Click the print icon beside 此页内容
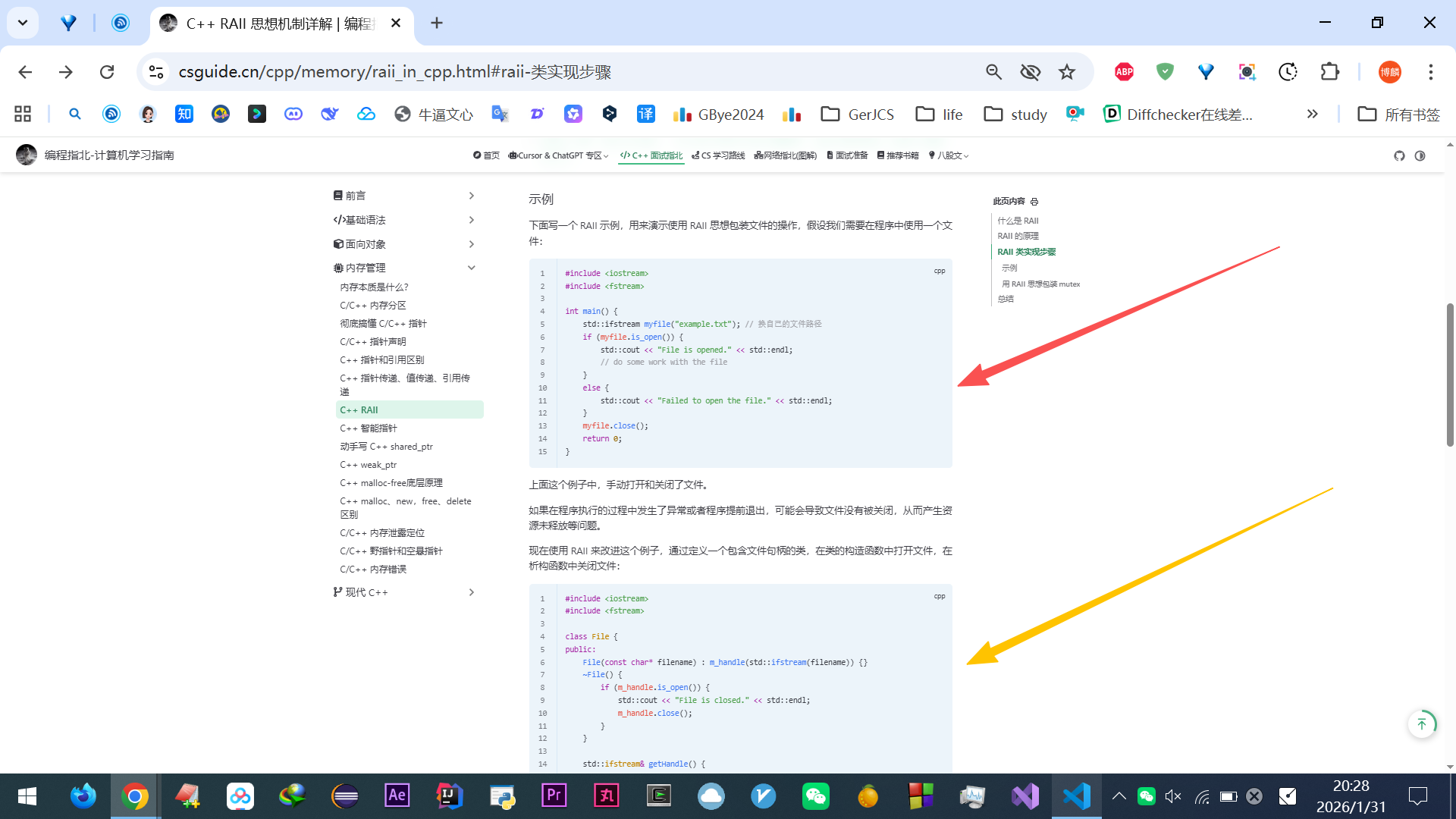 point(1034,202)
